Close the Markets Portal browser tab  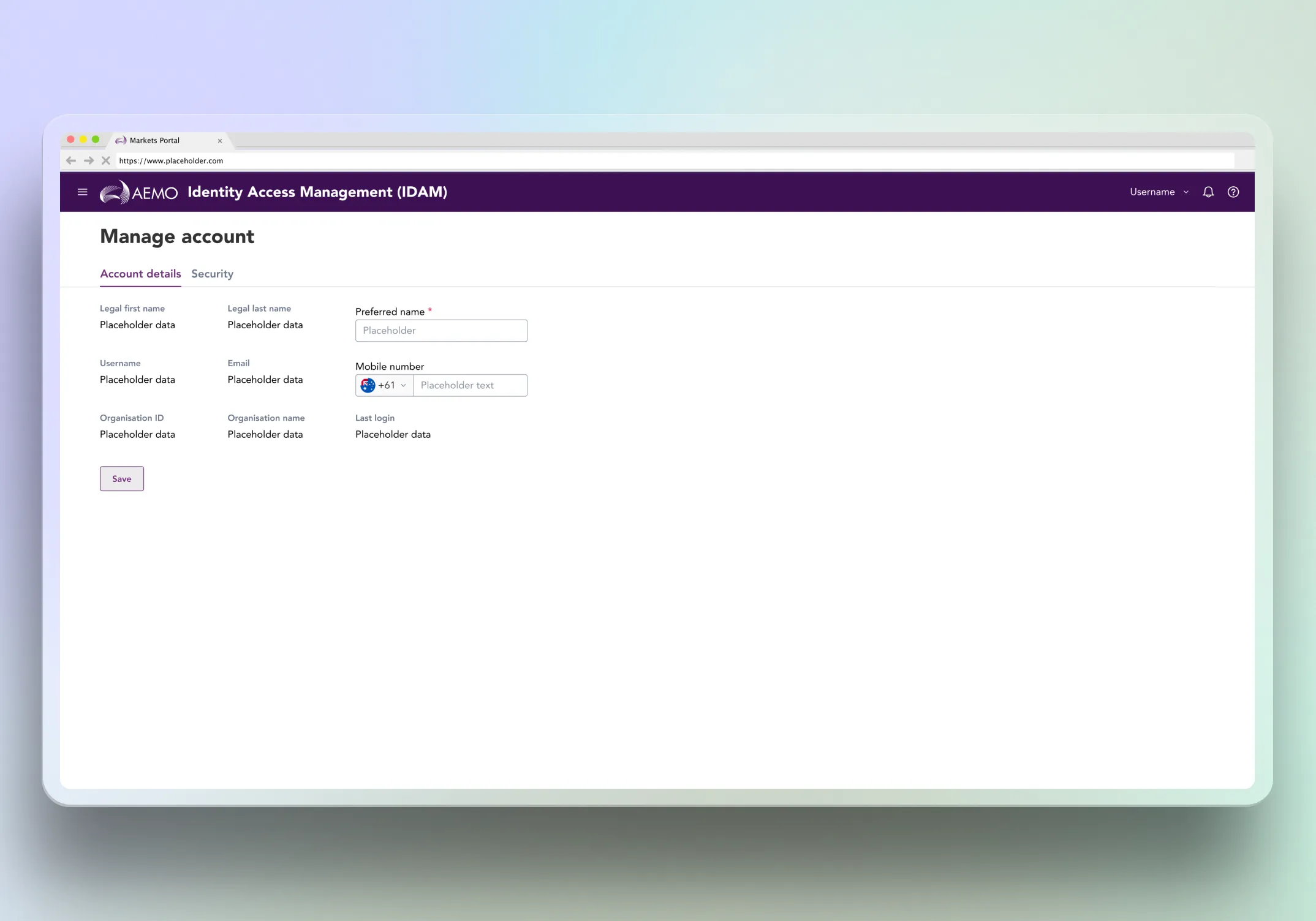click(220, 141)
